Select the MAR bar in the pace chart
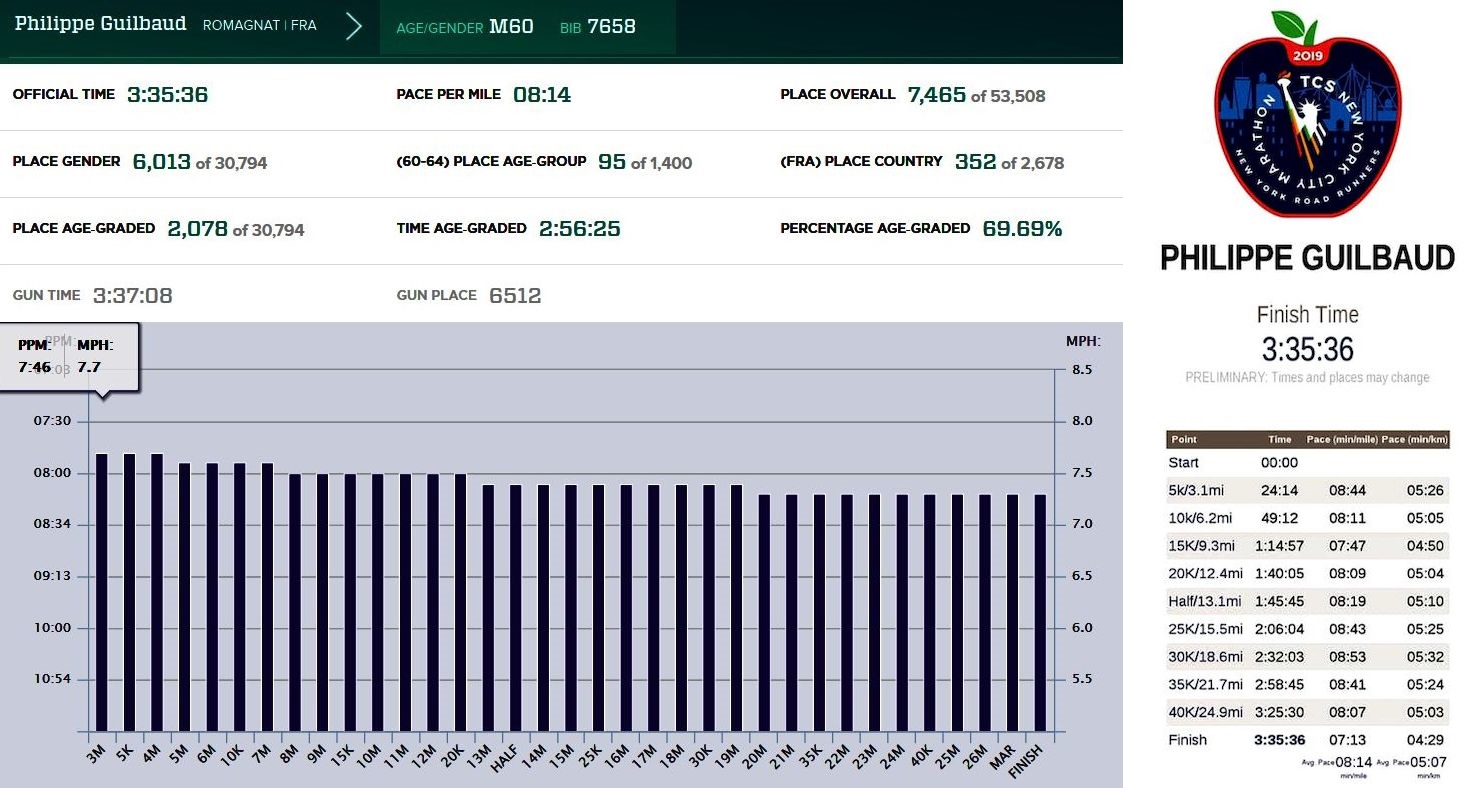The height and width of the screenshot is (788, 1484). (x=1012, y=613)
